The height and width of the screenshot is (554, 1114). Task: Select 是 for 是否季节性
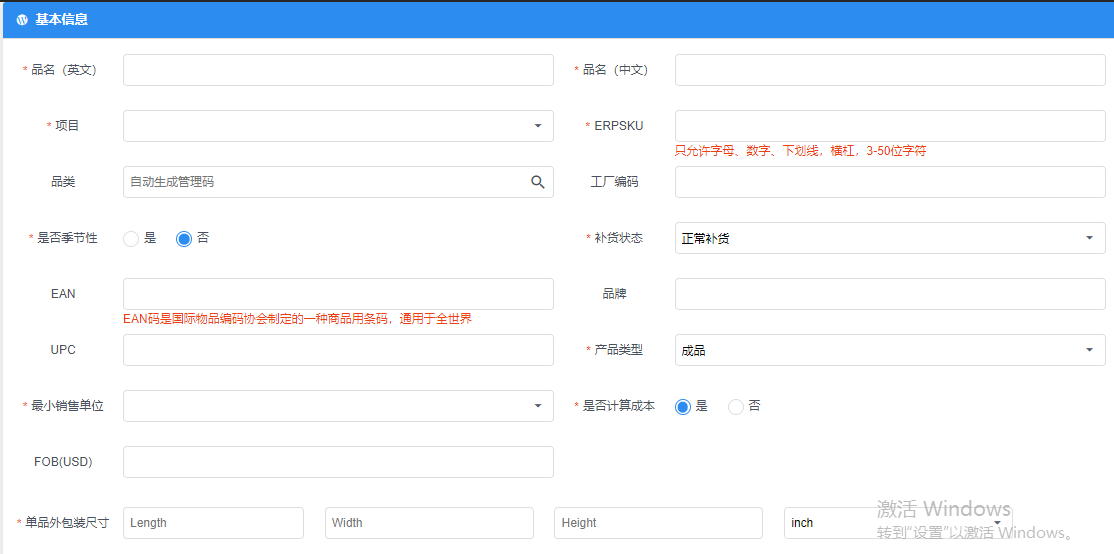[131, 239]
